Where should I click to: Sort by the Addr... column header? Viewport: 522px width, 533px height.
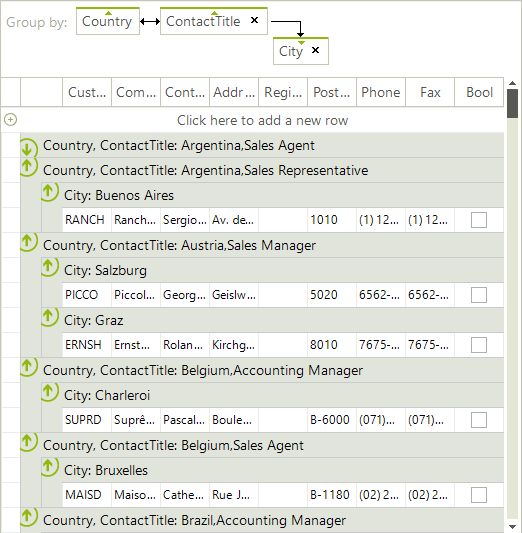click(x=234, y=92)
